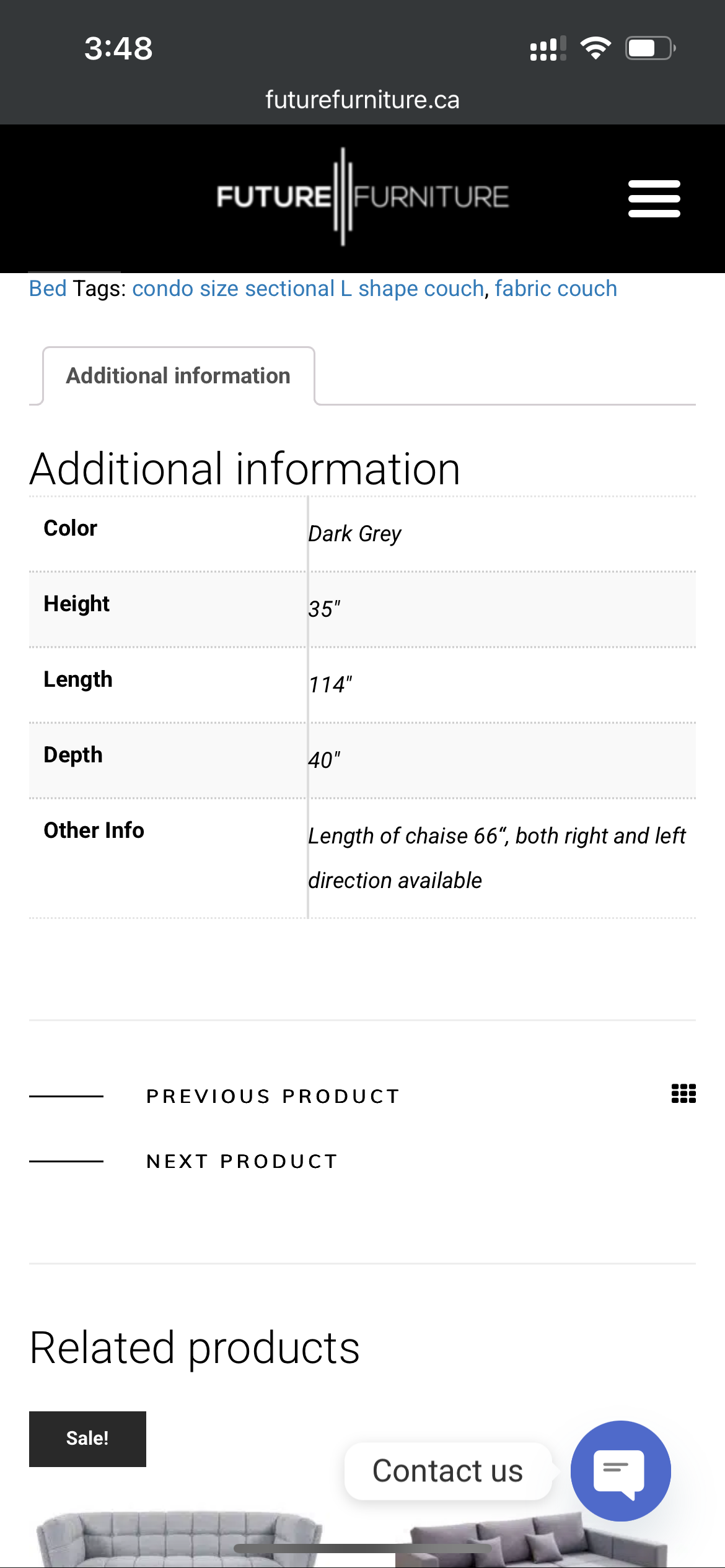Click the Bed category link
Screen dimensions: 725x1568
click(x=48, y=289)
